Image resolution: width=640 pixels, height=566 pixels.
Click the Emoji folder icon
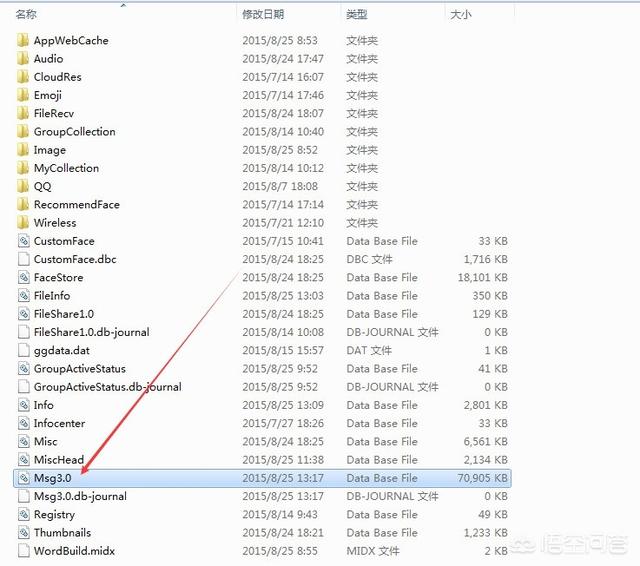tap(23, 95)
